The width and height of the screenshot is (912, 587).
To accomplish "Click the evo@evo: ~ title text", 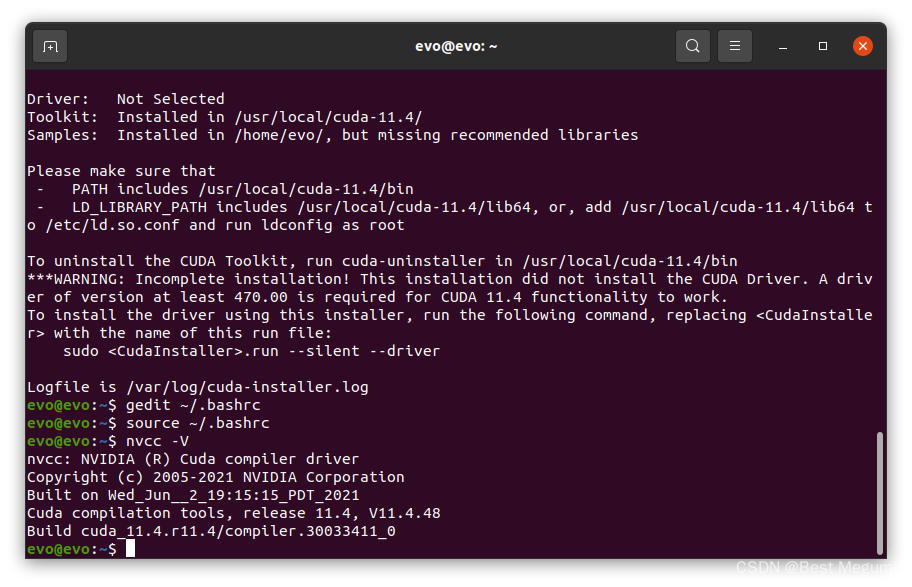I will (456, 45).
